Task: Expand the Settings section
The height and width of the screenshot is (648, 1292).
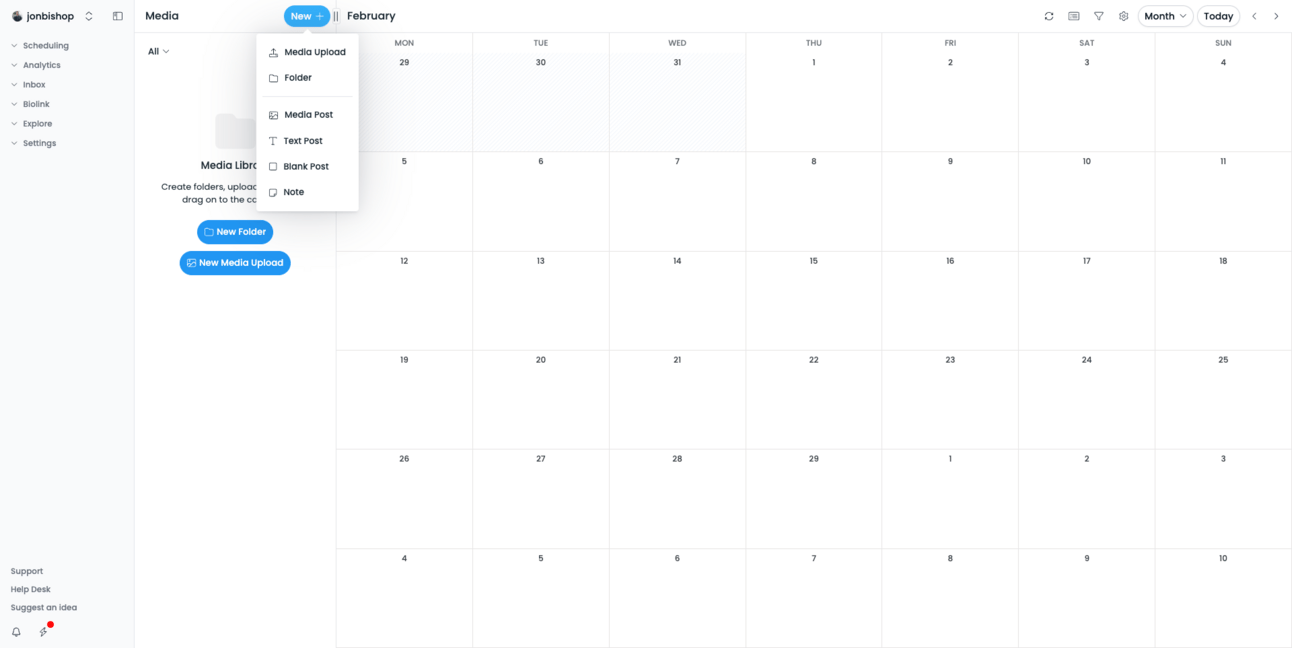Action: [x=39, y=143]
